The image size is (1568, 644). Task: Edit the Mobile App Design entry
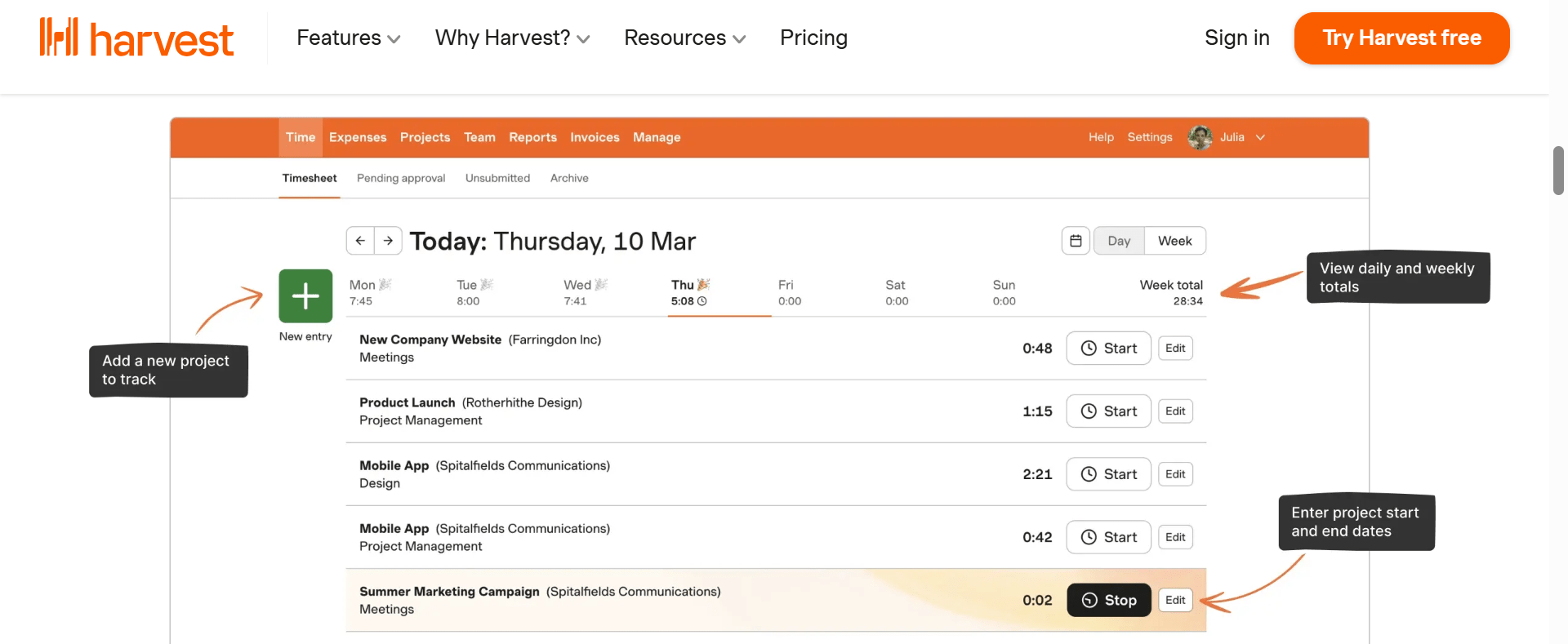1175,474
